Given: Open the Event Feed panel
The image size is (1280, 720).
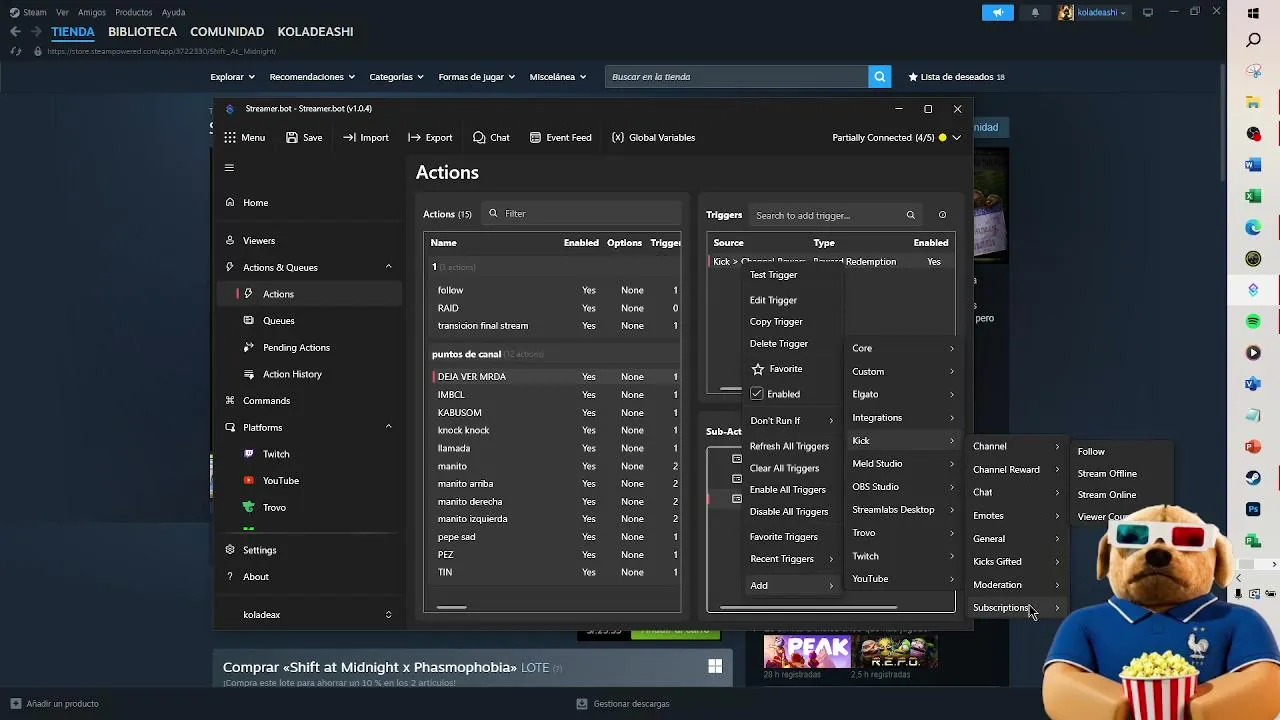Looking at the screenshot, I should point(560,138).
